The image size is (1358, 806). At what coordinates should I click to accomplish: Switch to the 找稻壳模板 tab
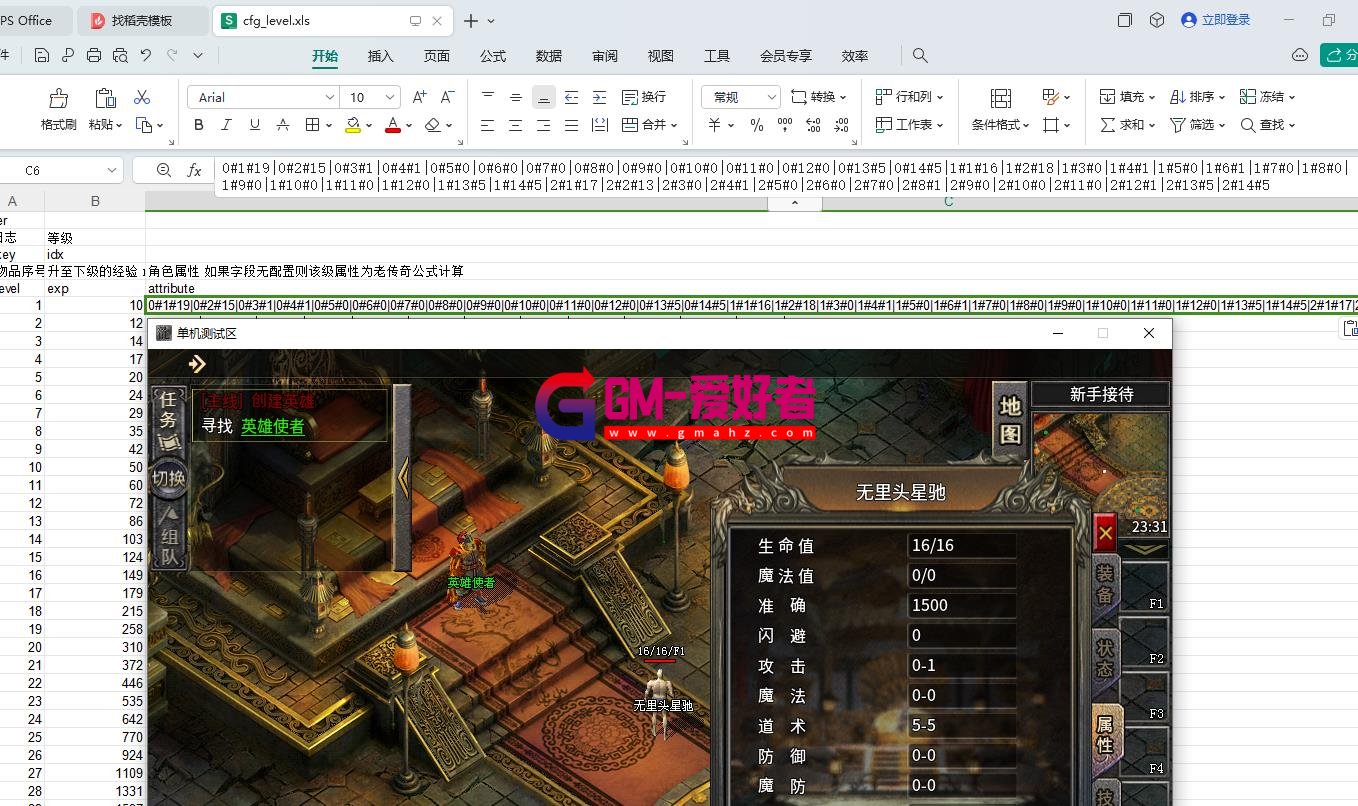pyautogui.click(x=143, y=20)
